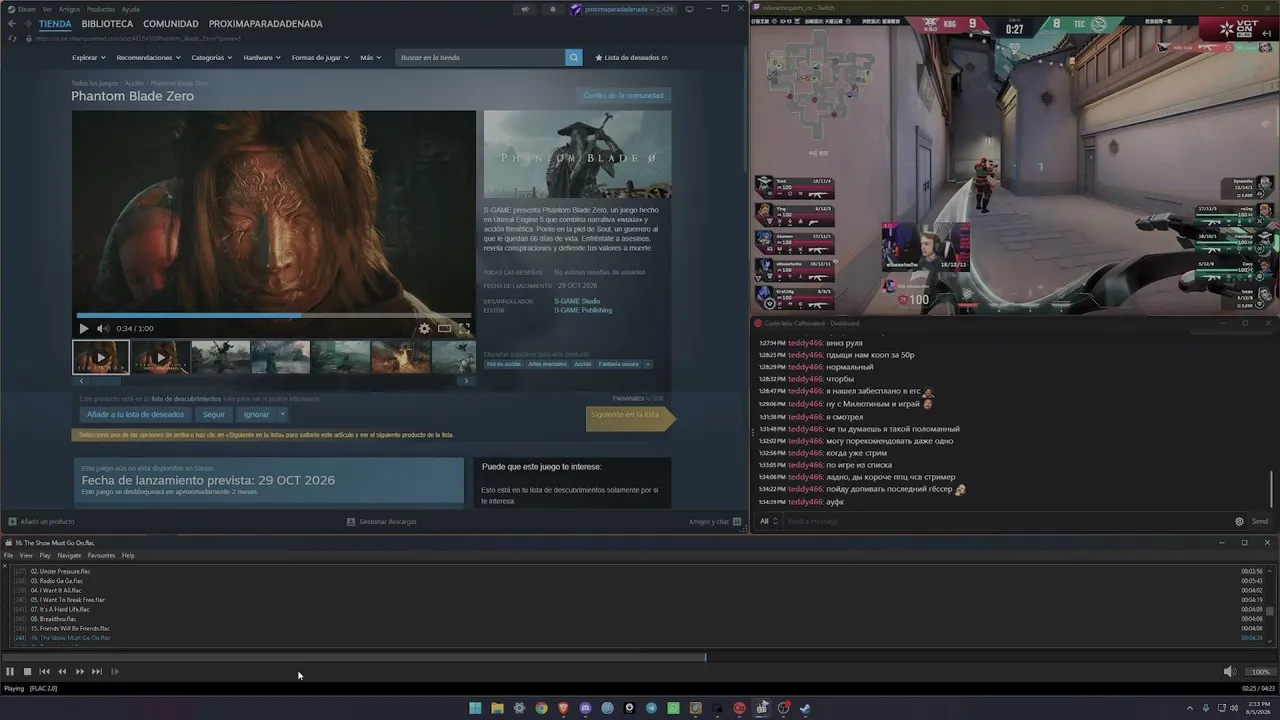The height and width of the screenshot is (720, 1280).
Task: Open Steam from the taskbar
Action: click(x=805, y=708)
